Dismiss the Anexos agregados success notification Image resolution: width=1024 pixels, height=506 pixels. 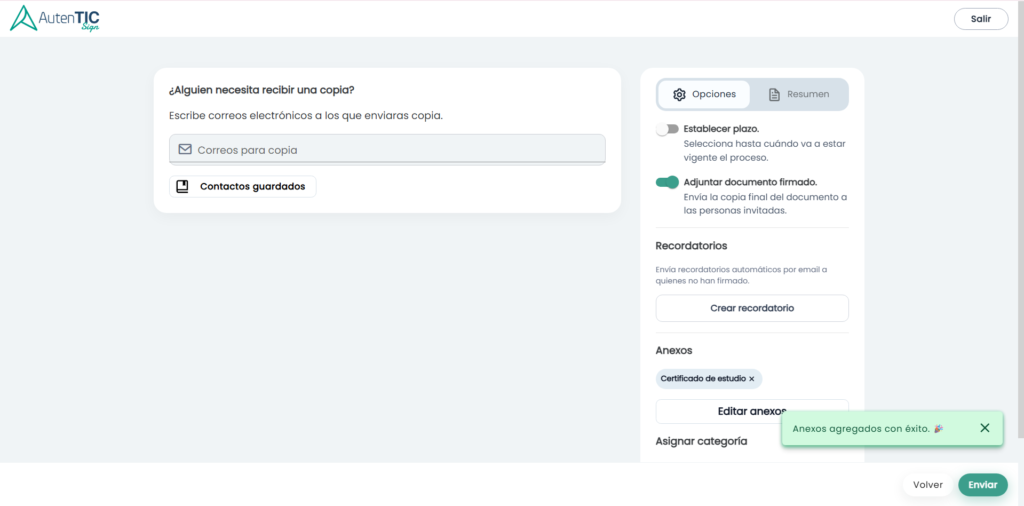click(x=985, y=428)
